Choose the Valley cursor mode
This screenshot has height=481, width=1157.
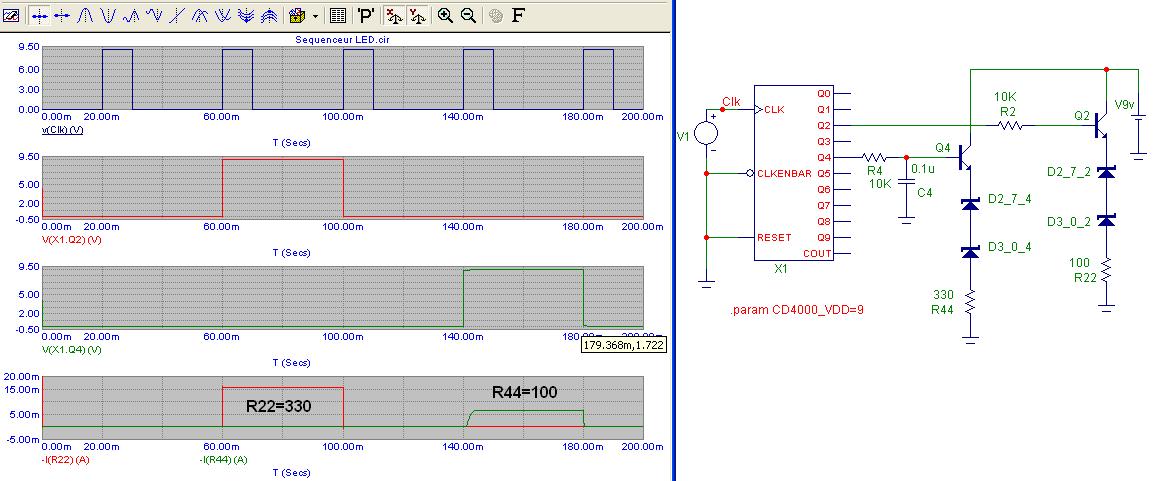pos(108,15)
